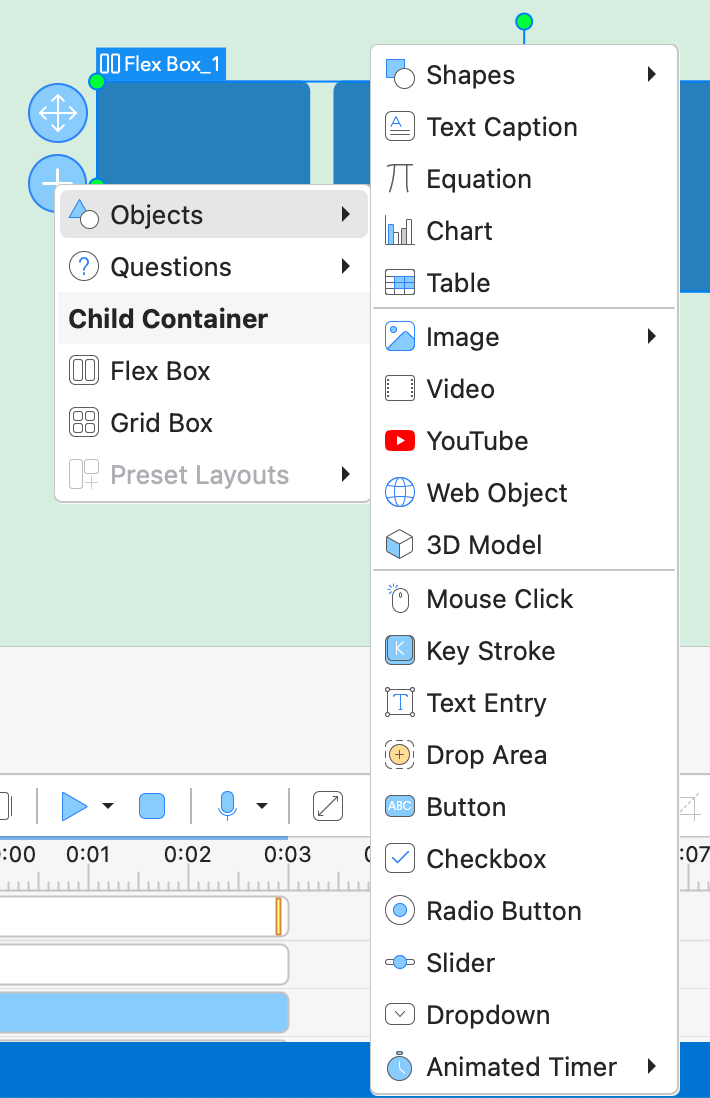Add a Slider object from the submenu
This screenshot has height=1098, width=710.
(460, 963)
